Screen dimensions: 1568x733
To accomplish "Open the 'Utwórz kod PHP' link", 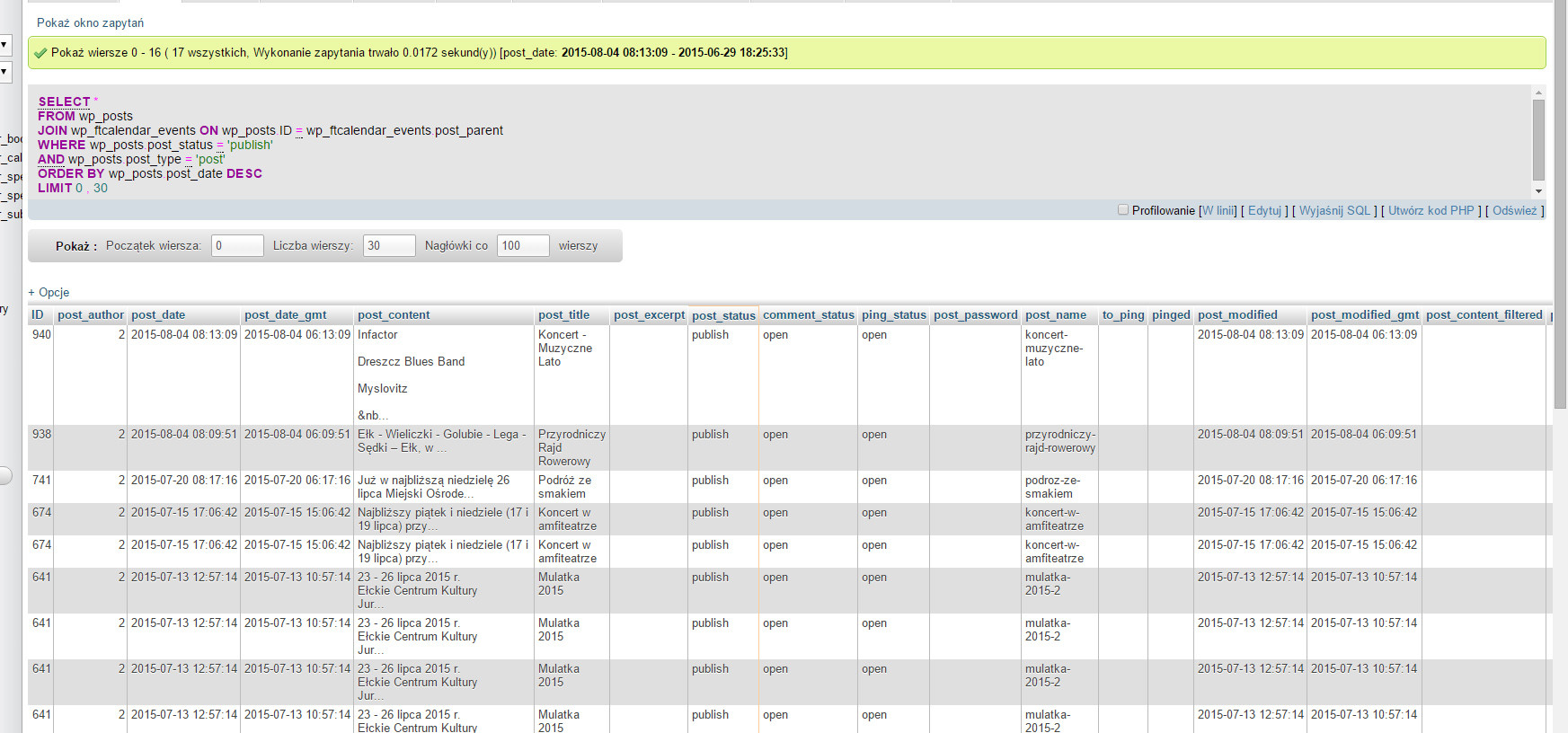I will coord(1431,210).
